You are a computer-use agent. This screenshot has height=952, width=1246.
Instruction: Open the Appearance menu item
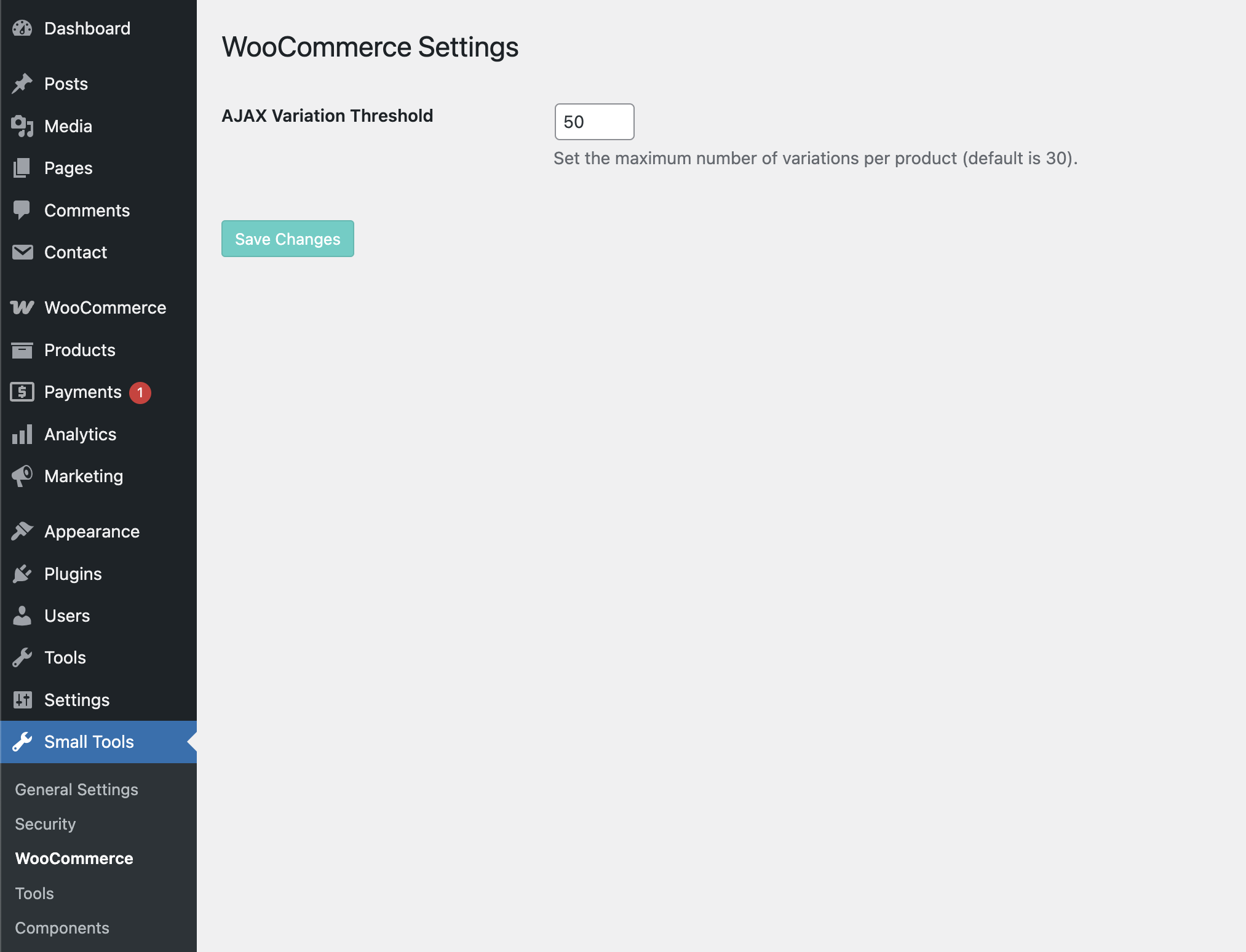point(92,531)
